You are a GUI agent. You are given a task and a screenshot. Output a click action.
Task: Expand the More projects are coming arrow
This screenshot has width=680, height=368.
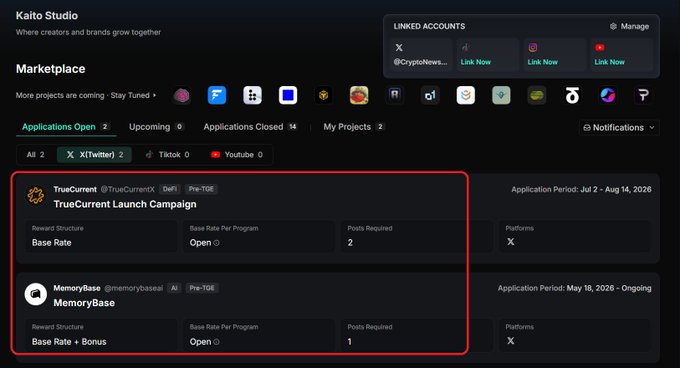154,95
